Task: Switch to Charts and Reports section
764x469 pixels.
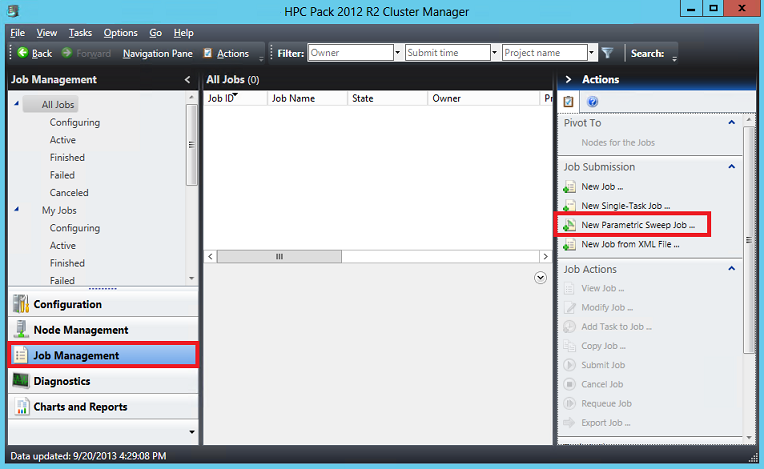Action: click(103, 407)
